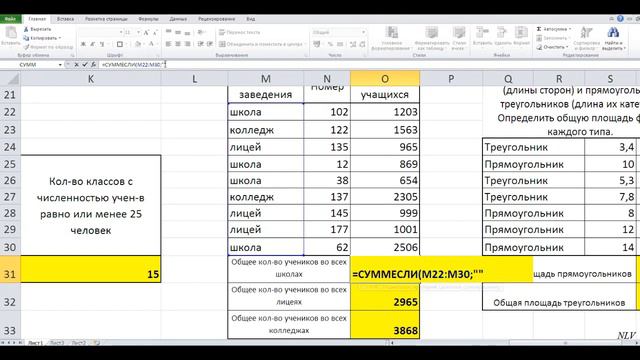This screenshot has height=360, width=640.
Task: Click the increase decimal icon
Action: pyautogui.click(x=353, y=44)
